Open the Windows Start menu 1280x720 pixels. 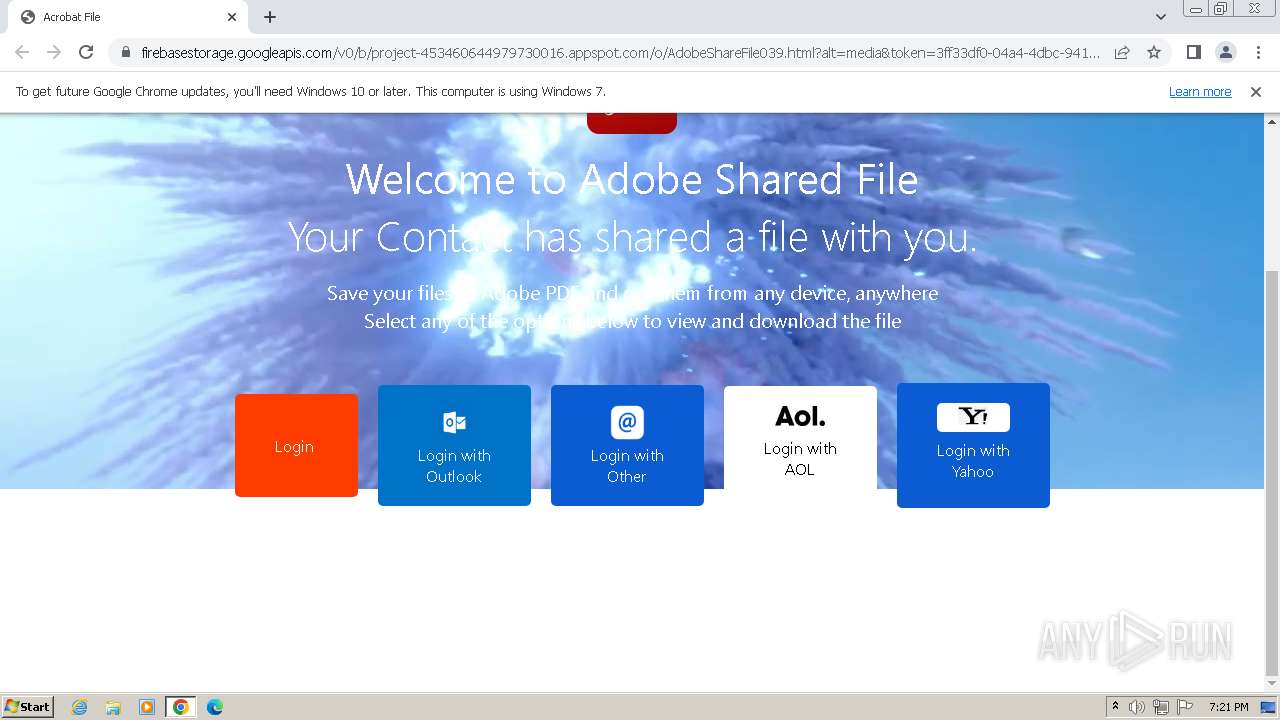click(28, 707)
